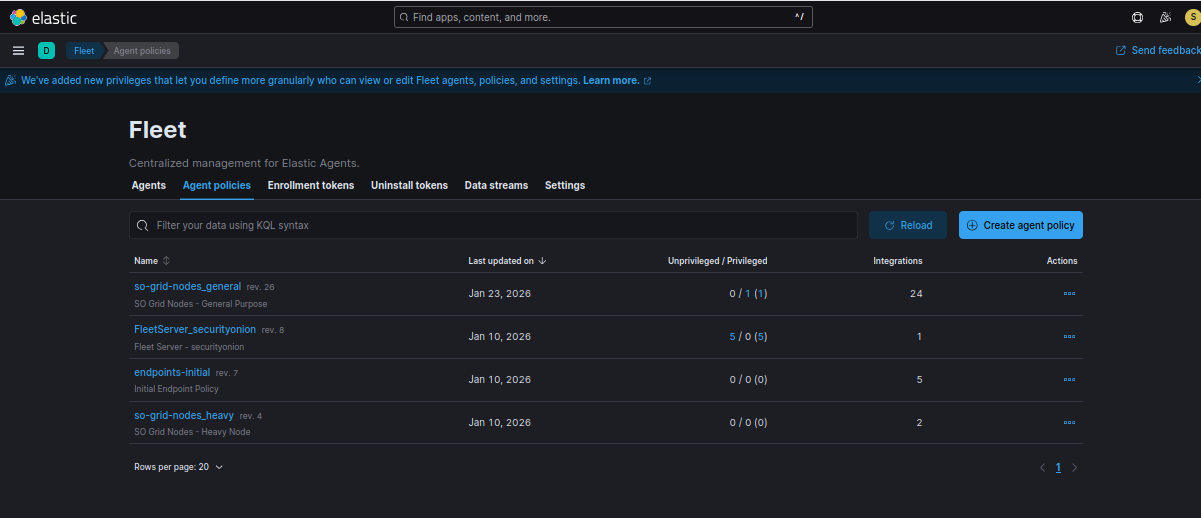Dismiss the new privileges announcement banner
Screen dimensions: 1201x518
(x=1197, y=80)
